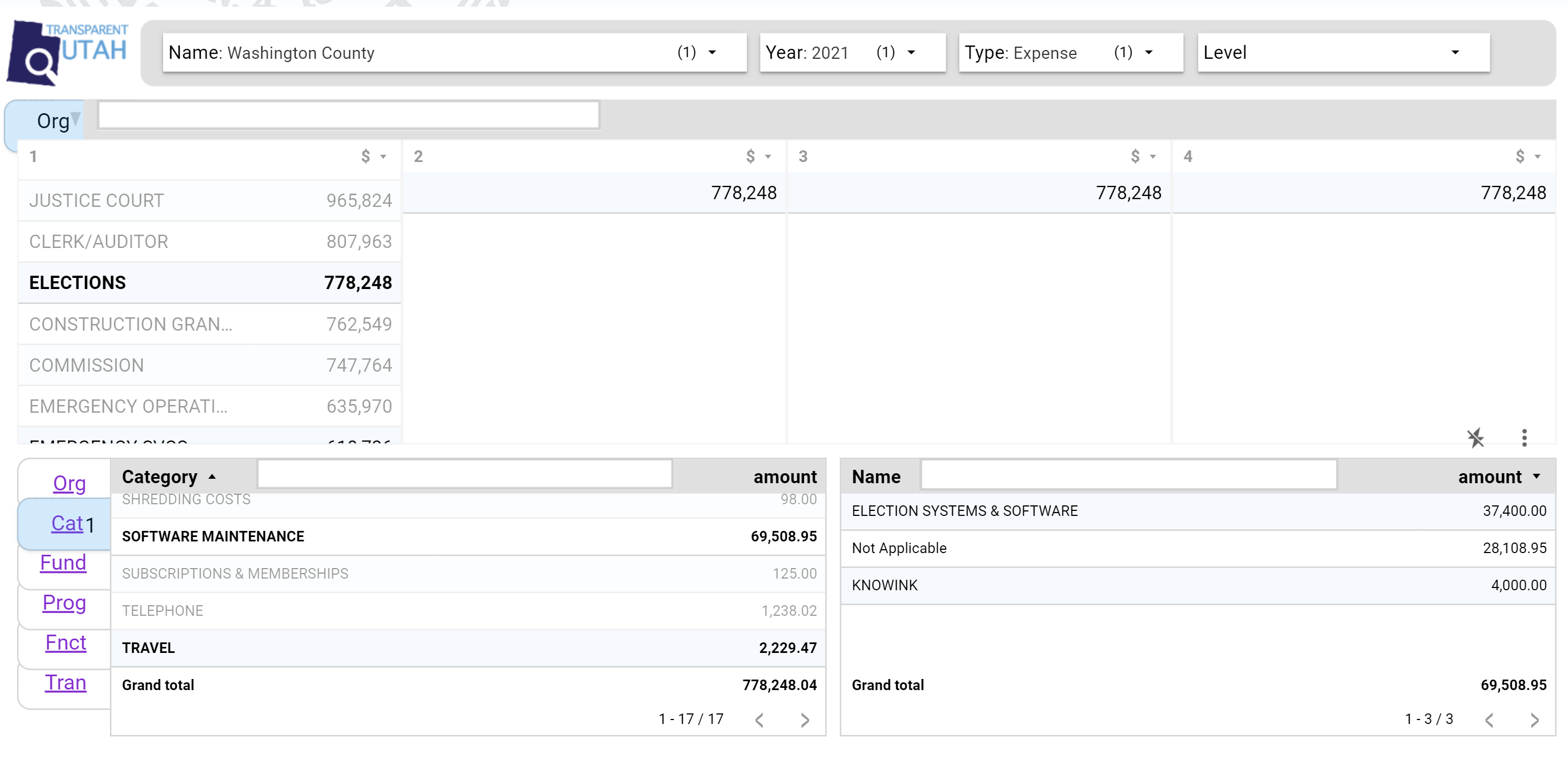Go to previous page in Category table

tap(759, 721)
